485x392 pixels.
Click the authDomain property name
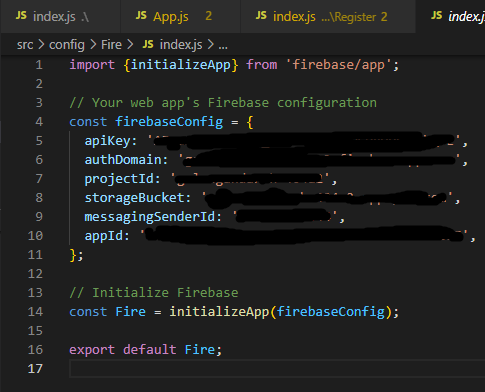[123, 160]
